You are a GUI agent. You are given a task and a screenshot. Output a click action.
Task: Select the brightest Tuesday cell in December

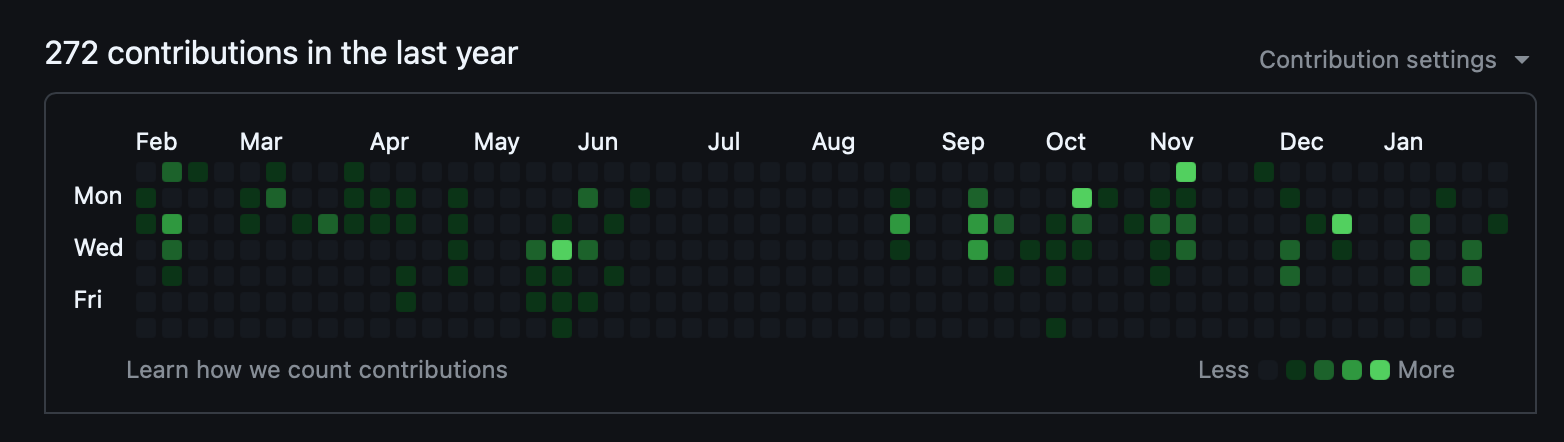[x=1342, y=224]
